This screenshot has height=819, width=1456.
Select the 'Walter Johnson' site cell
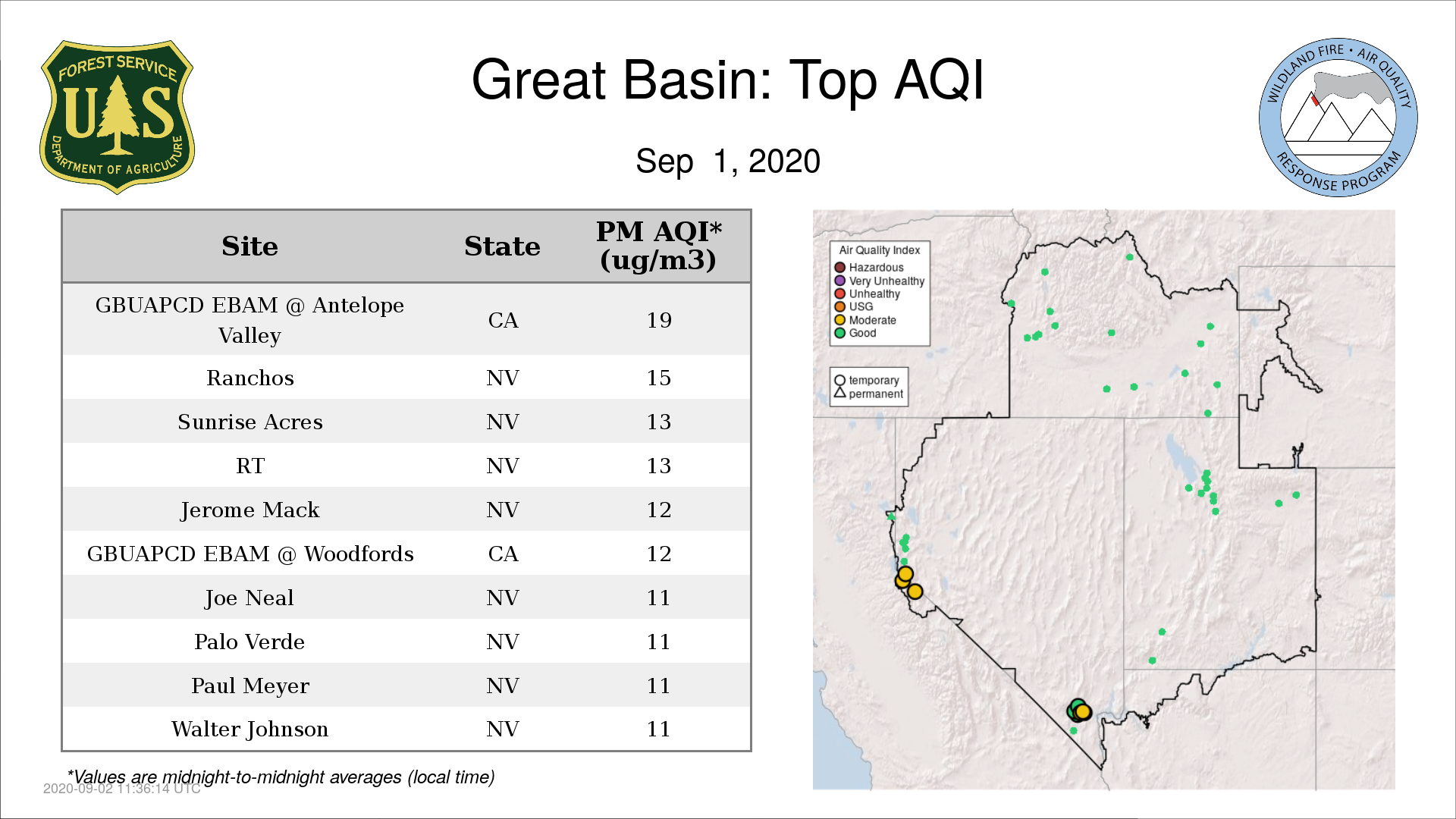[249, 729]
